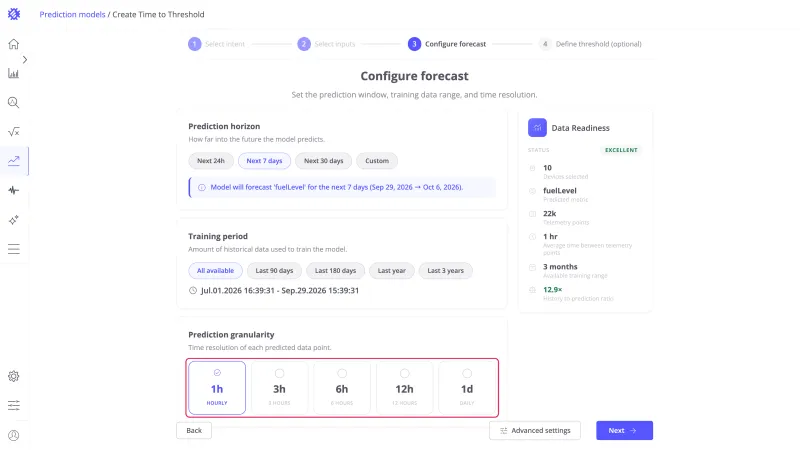Click the Data Readiness chart icon
Image resolution: width=800 pixels, height=450 pixels.
[537, 128]
